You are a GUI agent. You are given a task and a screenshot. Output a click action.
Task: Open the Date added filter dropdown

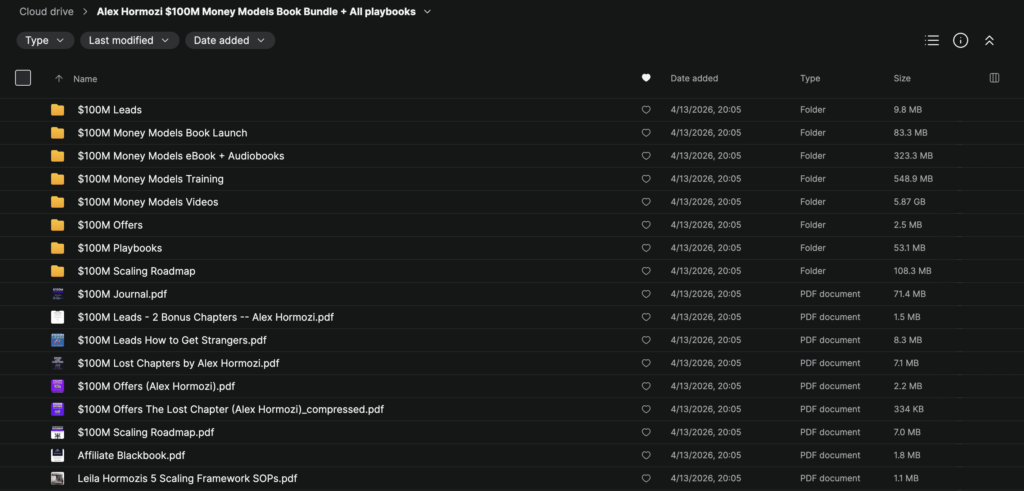[230, 41]
